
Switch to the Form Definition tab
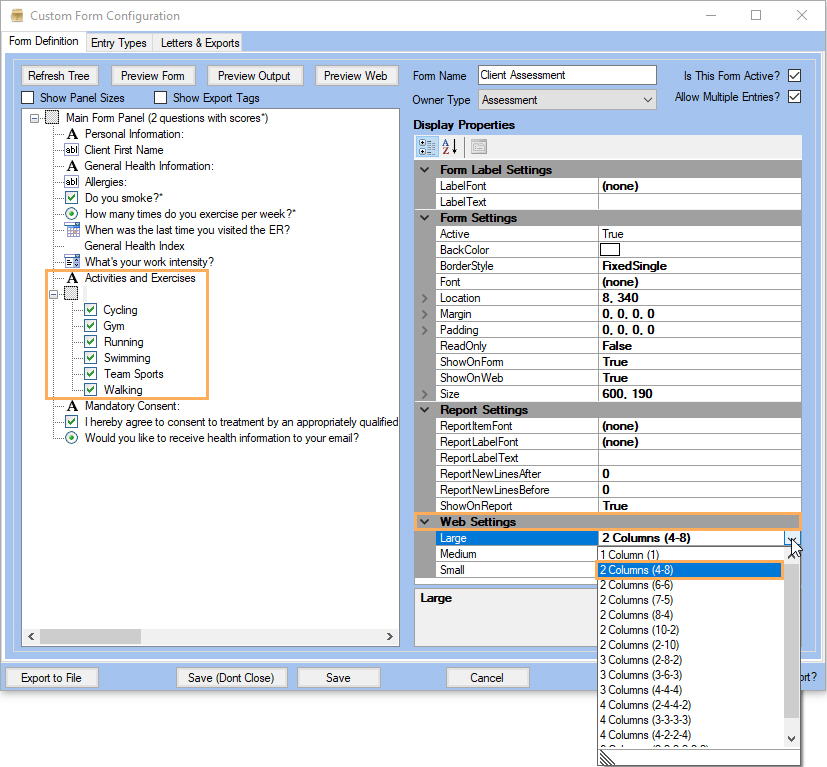pos(44,41)
